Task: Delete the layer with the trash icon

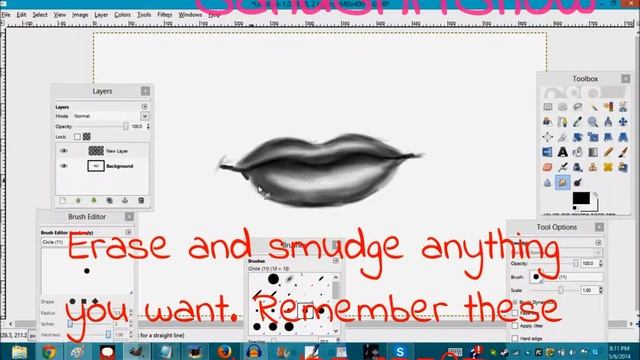Action: pos(141,201)
